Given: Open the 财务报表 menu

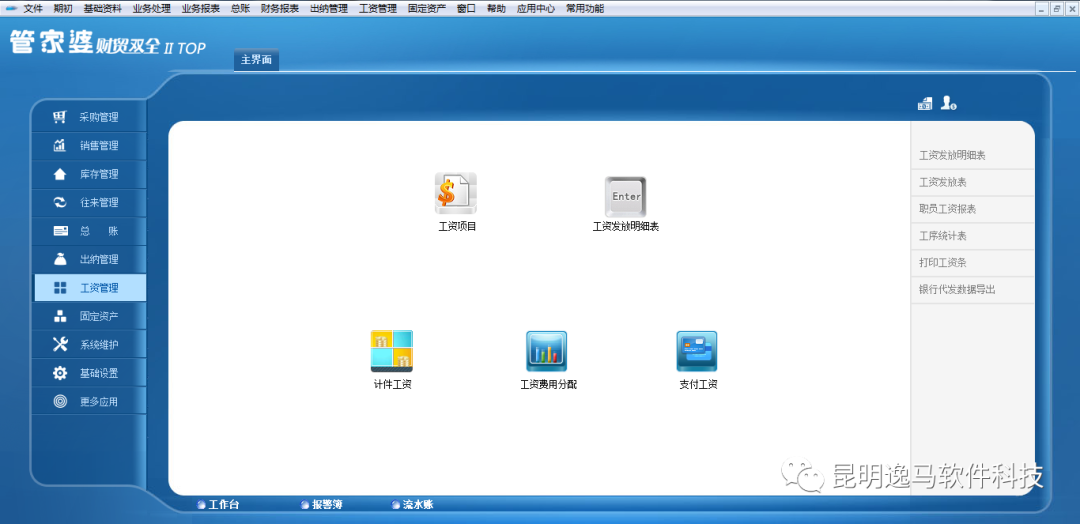Looking at the screenshot, I should coord(280,9).
